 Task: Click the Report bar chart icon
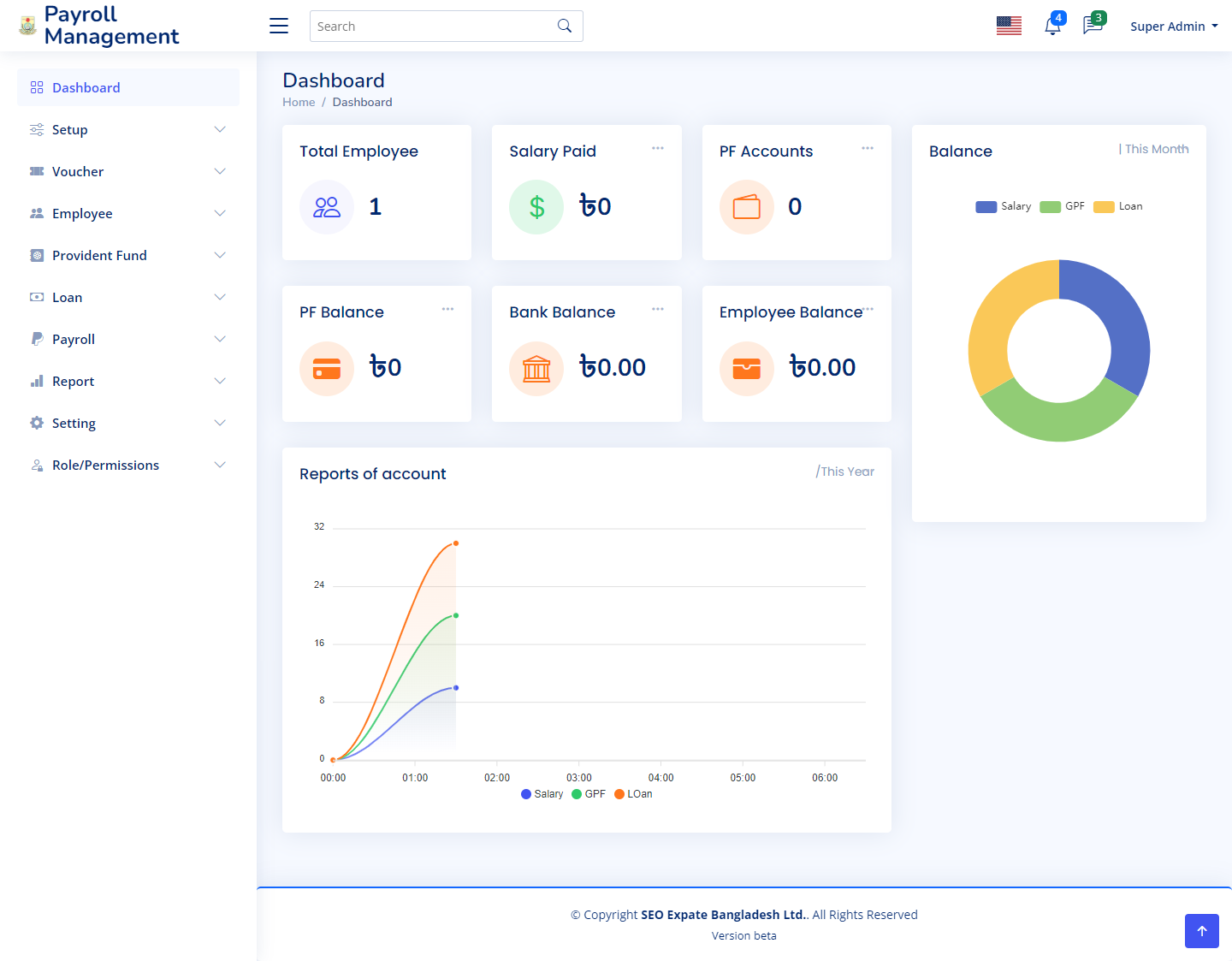[x=37, y=381]
